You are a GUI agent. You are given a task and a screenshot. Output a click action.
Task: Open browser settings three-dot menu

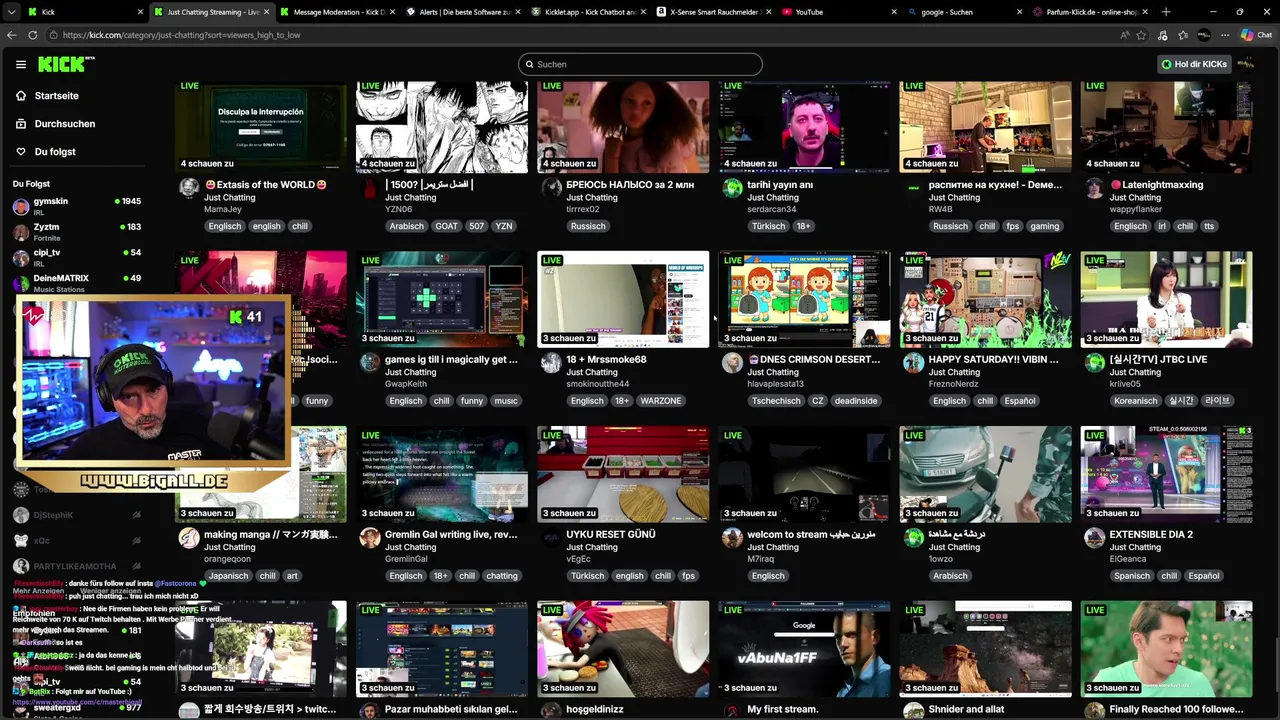1225,35
